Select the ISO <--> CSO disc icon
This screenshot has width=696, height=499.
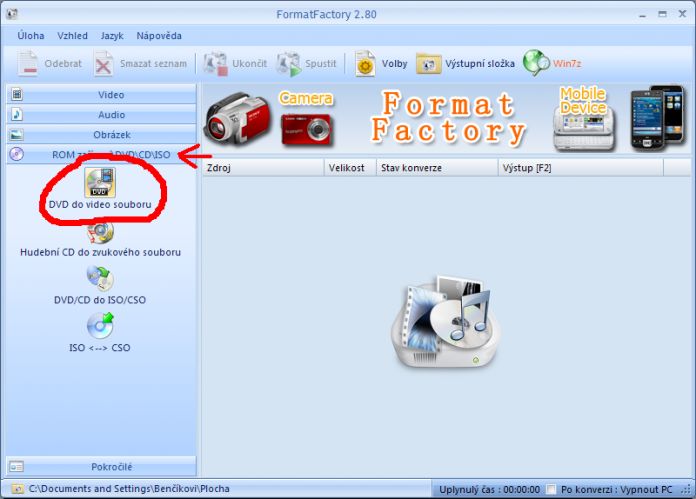(100, 326)
